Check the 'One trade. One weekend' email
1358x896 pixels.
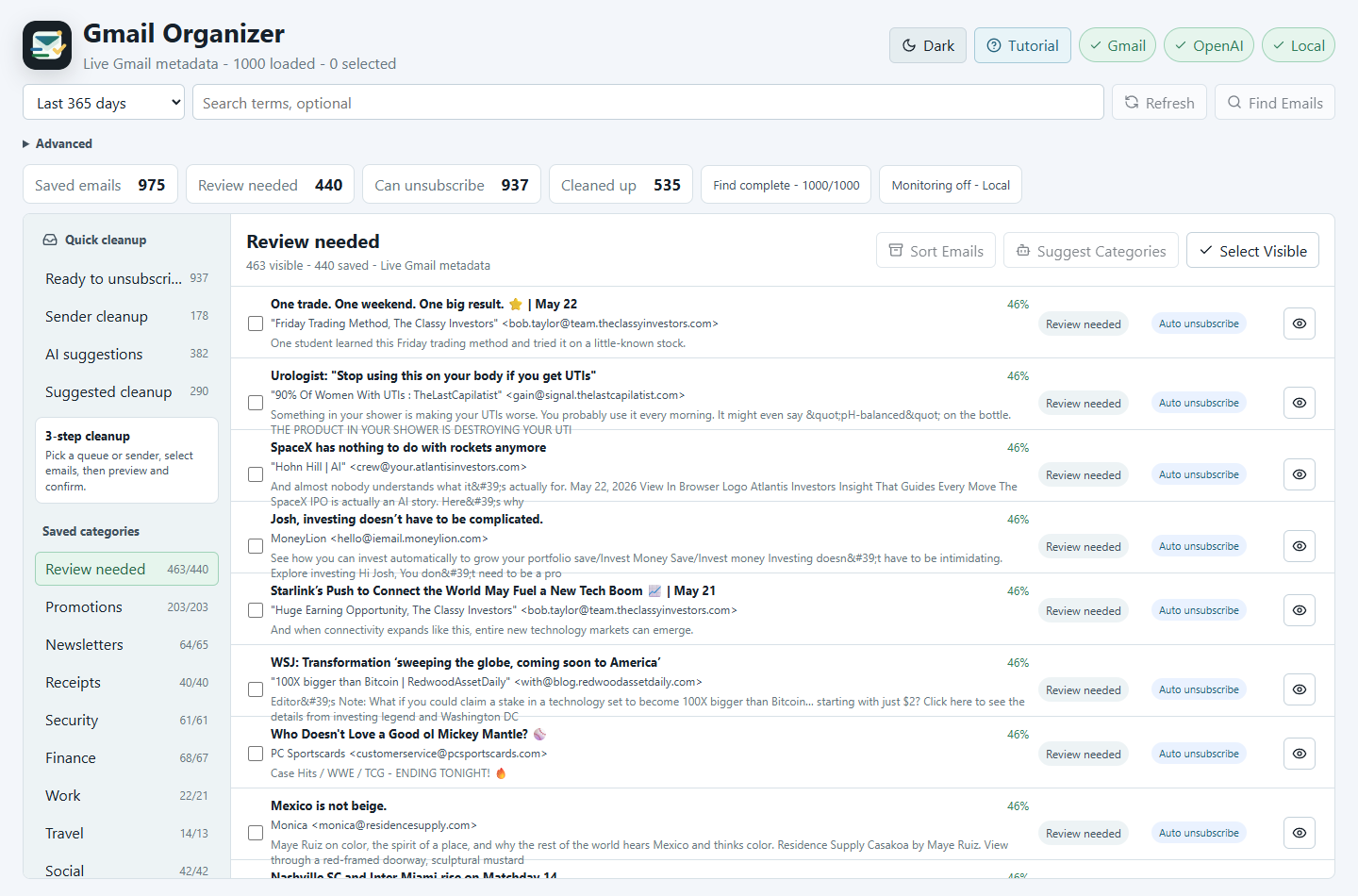tap(256, 324)
